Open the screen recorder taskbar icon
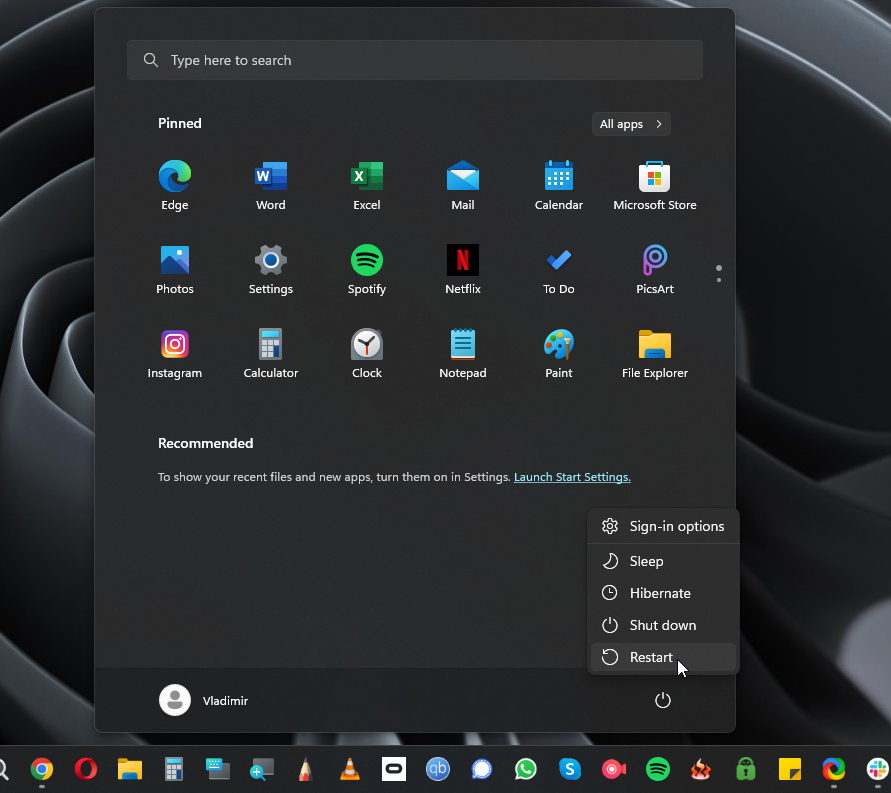The width and height of the screenshot is (891, 793). point(613,770)
